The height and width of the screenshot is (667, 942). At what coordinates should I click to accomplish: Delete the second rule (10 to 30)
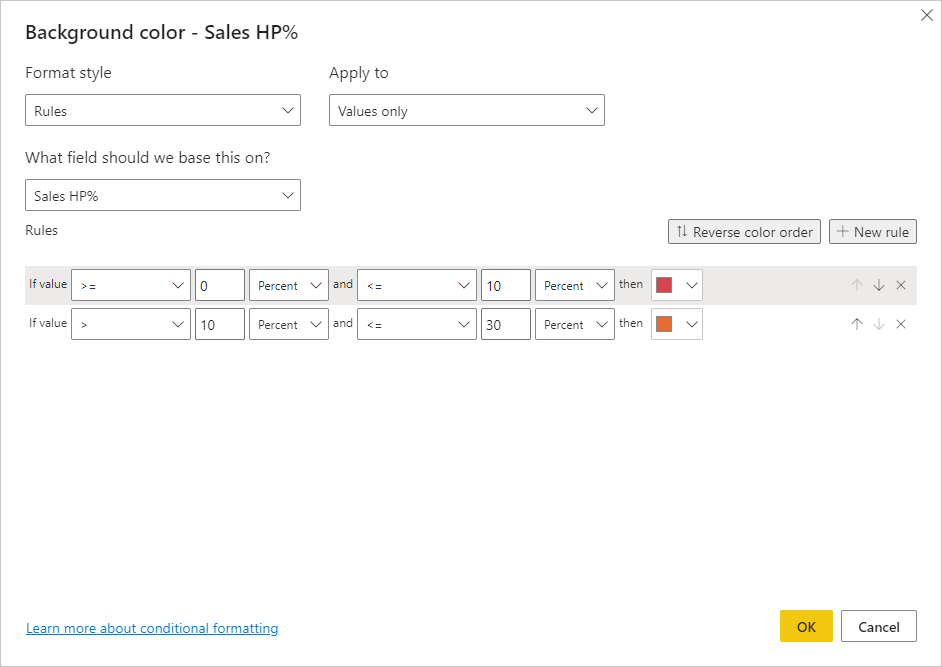tap(901, 324)
